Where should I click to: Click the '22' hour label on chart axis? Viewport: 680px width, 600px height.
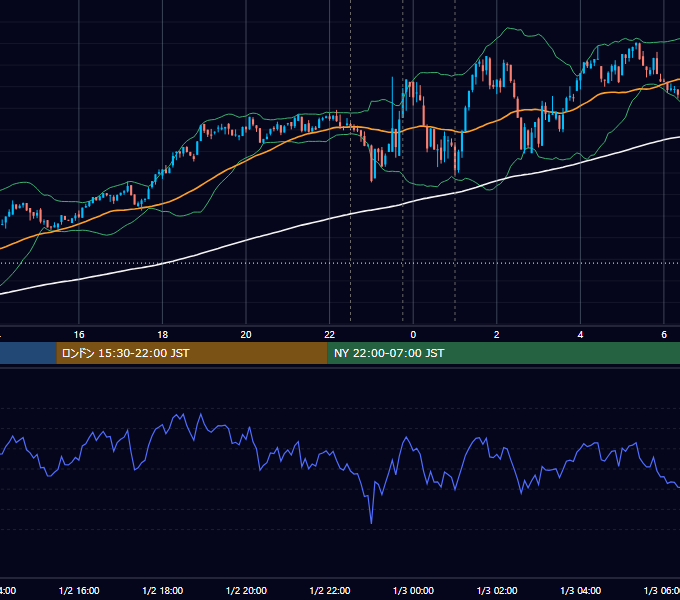click(x=330, y=335)
